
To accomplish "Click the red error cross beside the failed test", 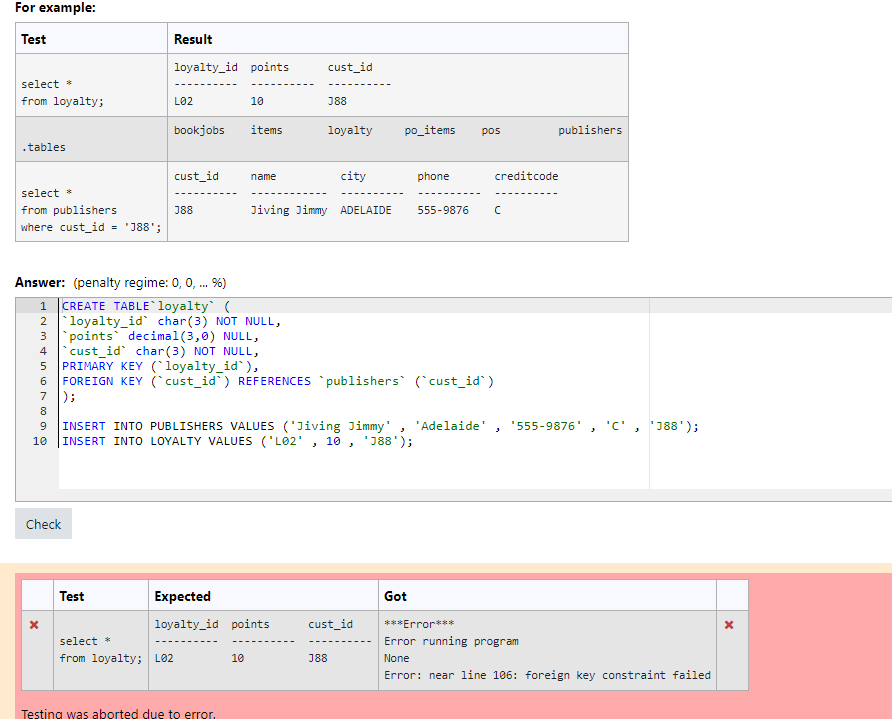I will 33,624.
